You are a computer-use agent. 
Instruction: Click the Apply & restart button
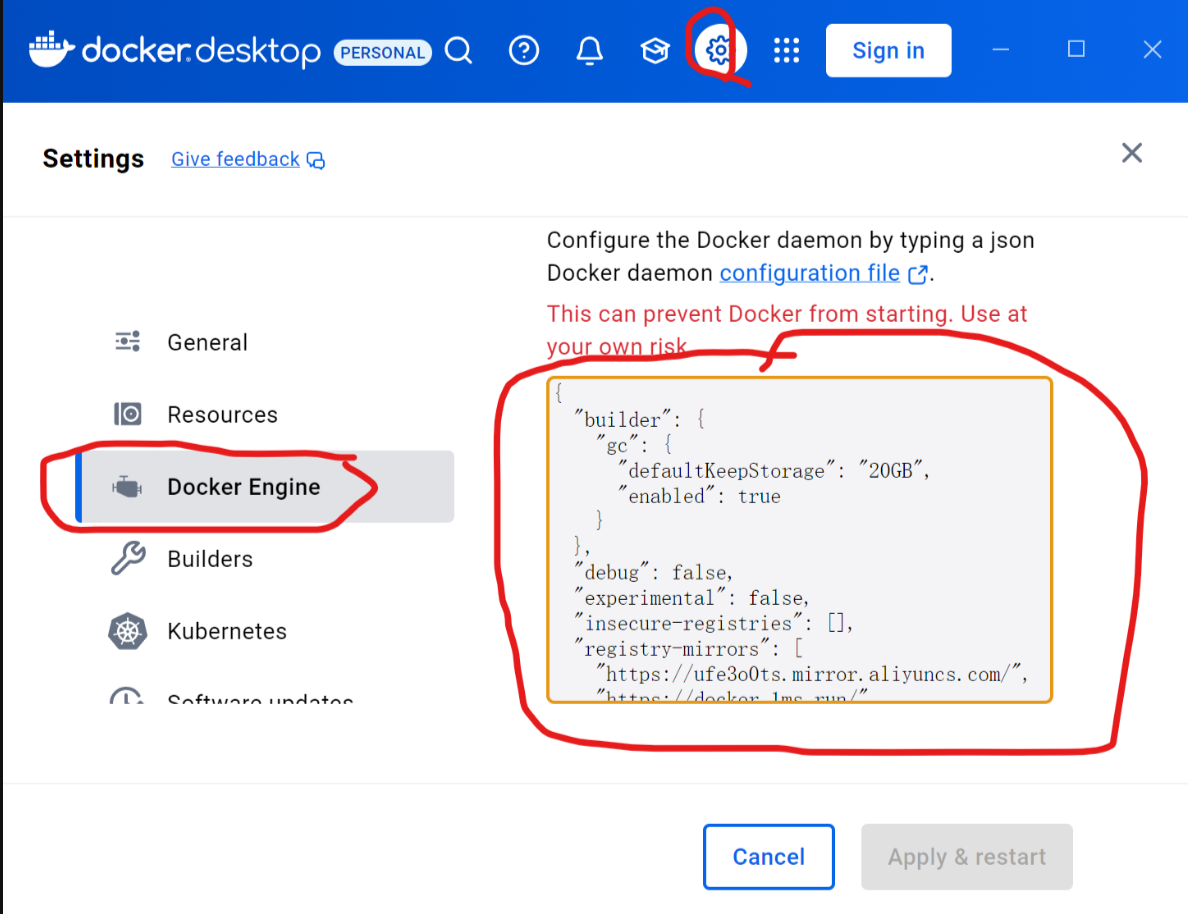[966, 856]
